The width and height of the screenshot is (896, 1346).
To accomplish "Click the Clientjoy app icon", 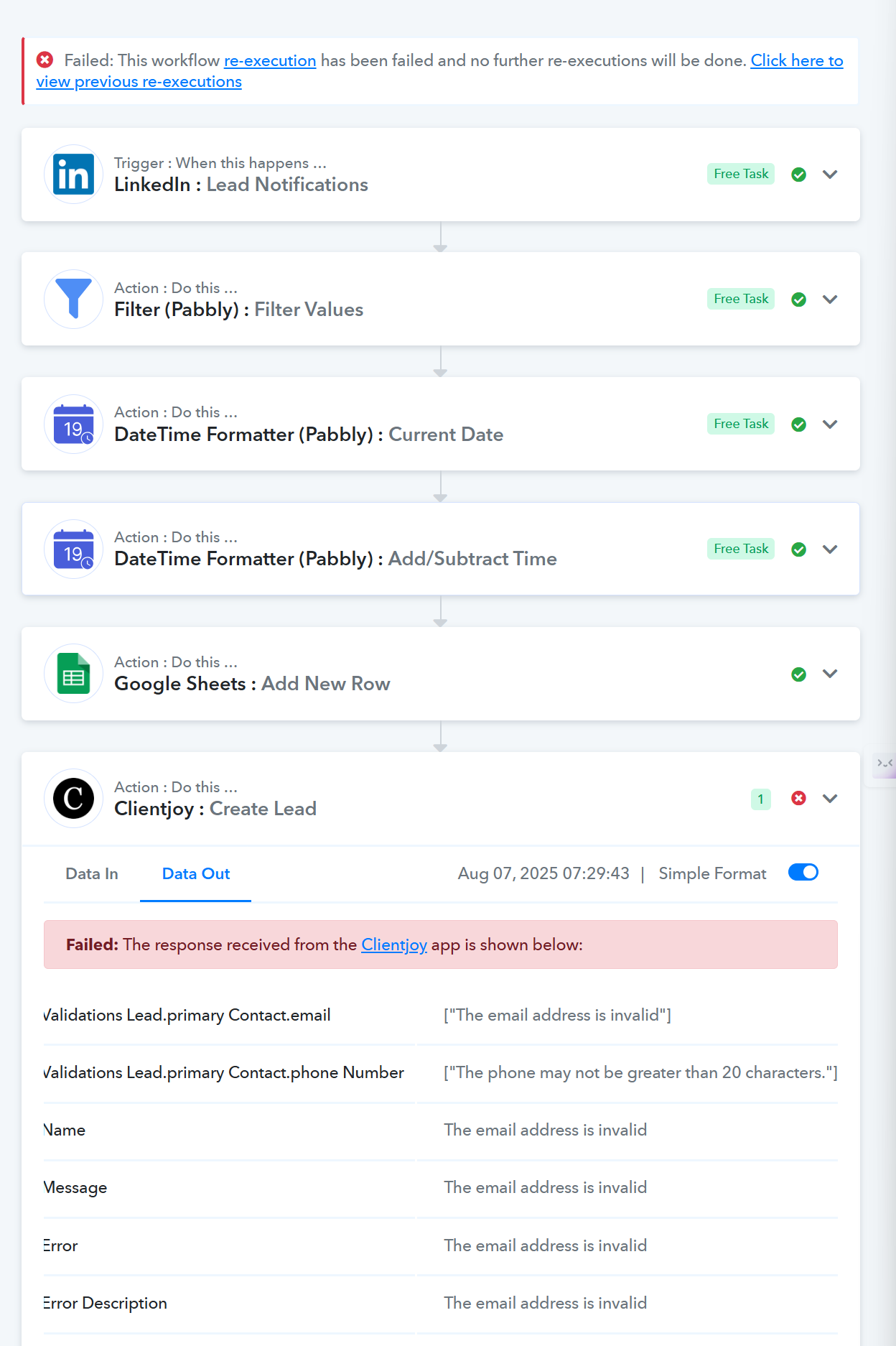I will click(73, 799).
